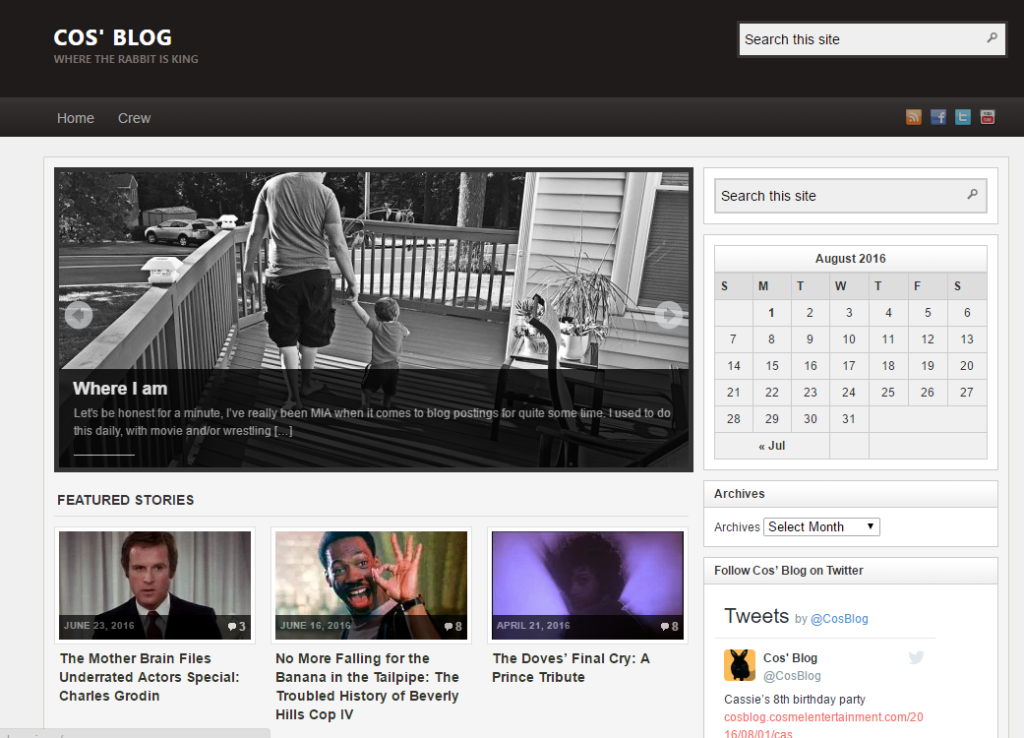This screenshot has width=1024, height=738.
Task: Open the Charles Grodin article thumbnail
Action: point(155,584)
